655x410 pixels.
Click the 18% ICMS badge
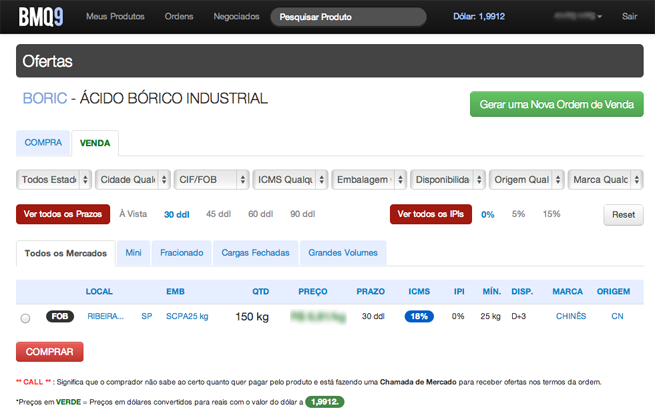point(419,316)
